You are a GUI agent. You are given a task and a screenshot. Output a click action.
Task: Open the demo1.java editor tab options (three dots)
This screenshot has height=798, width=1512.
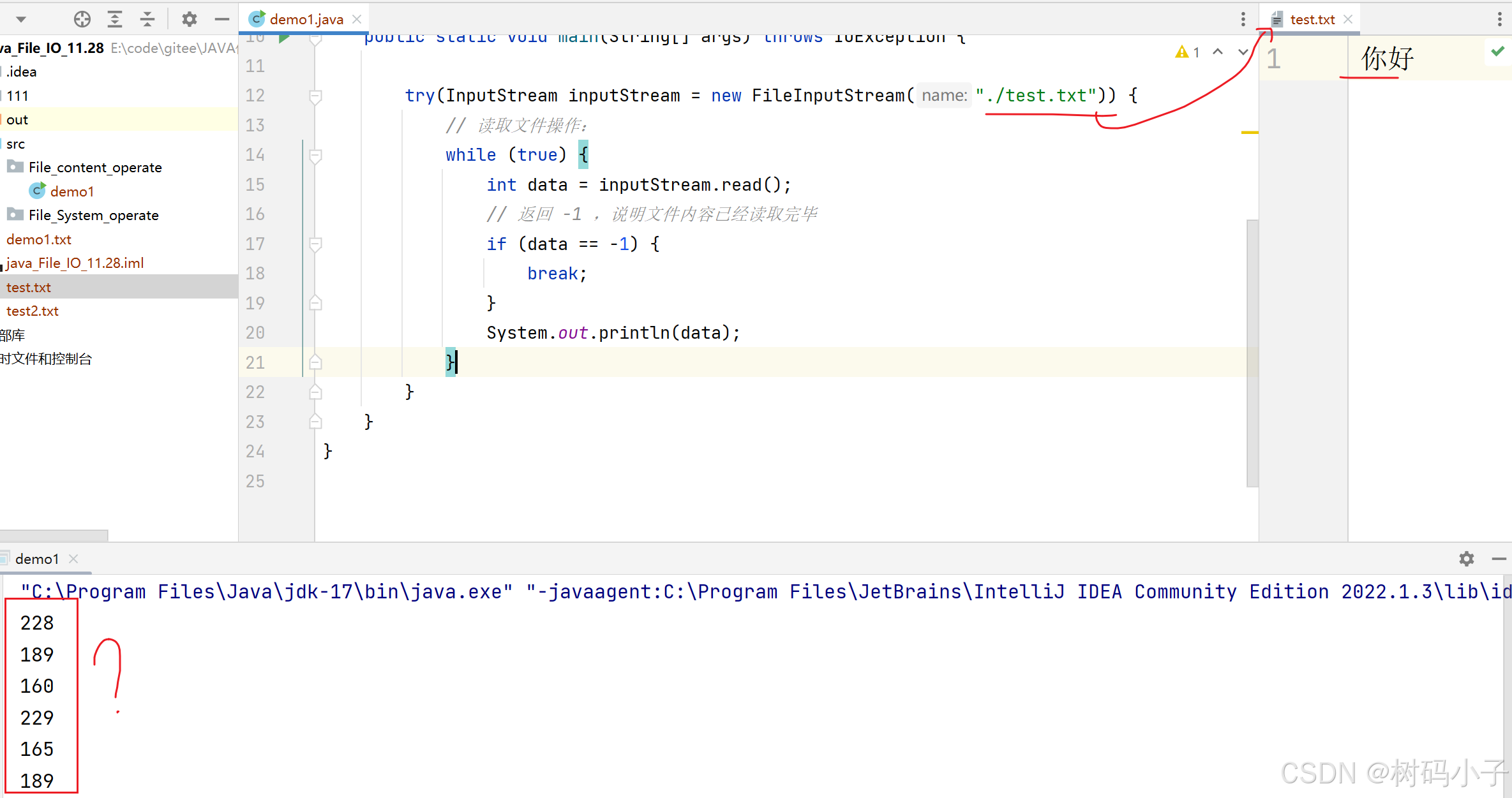tap(1243, 19)
